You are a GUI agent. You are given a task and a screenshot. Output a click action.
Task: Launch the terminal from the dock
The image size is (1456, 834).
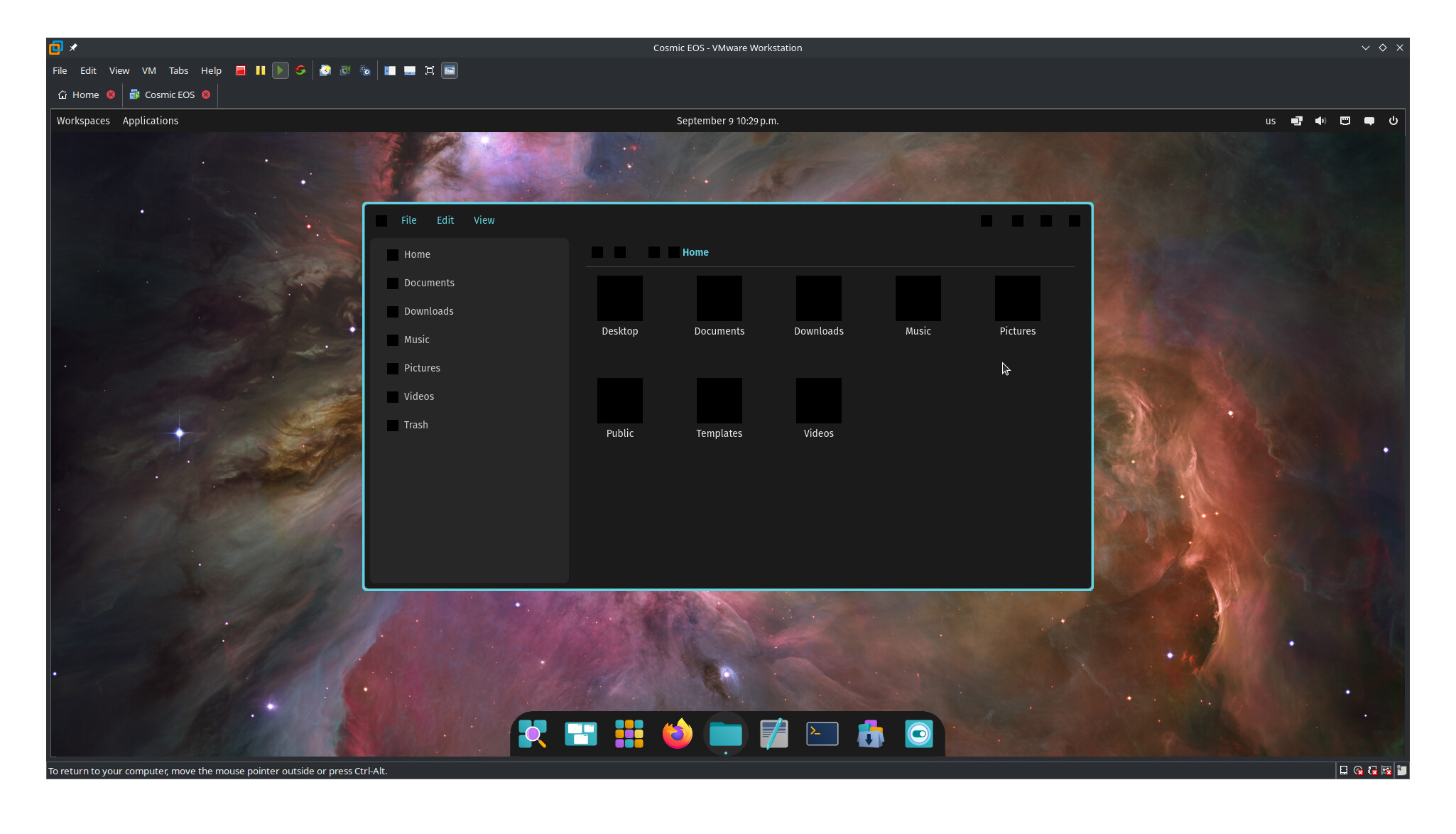pyautogui.click(x=822, y=734)
